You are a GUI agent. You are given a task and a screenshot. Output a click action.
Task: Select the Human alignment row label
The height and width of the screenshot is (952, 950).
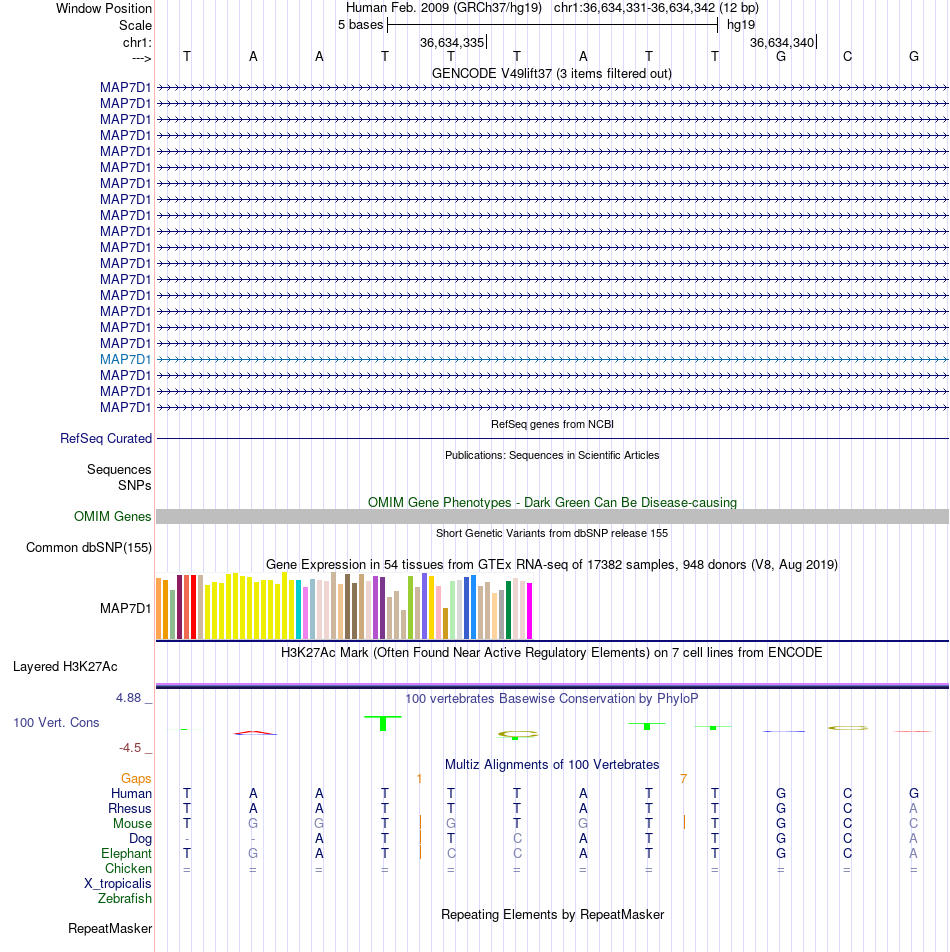[x=131, y=794]
